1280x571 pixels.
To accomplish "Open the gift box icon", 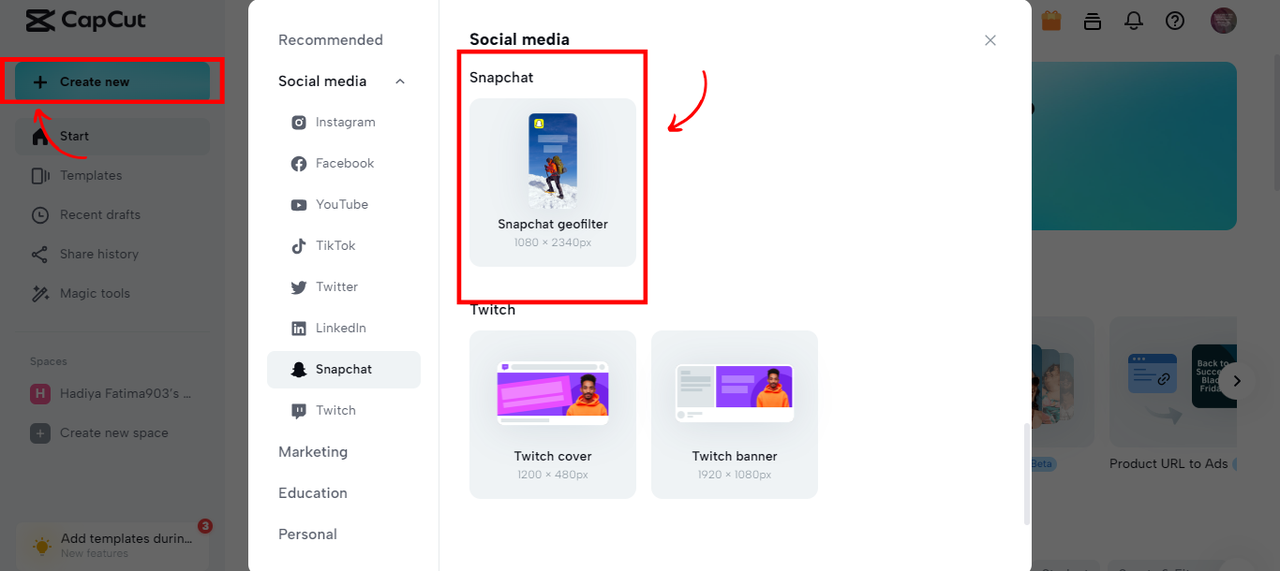I will [x=1051, y=20].
